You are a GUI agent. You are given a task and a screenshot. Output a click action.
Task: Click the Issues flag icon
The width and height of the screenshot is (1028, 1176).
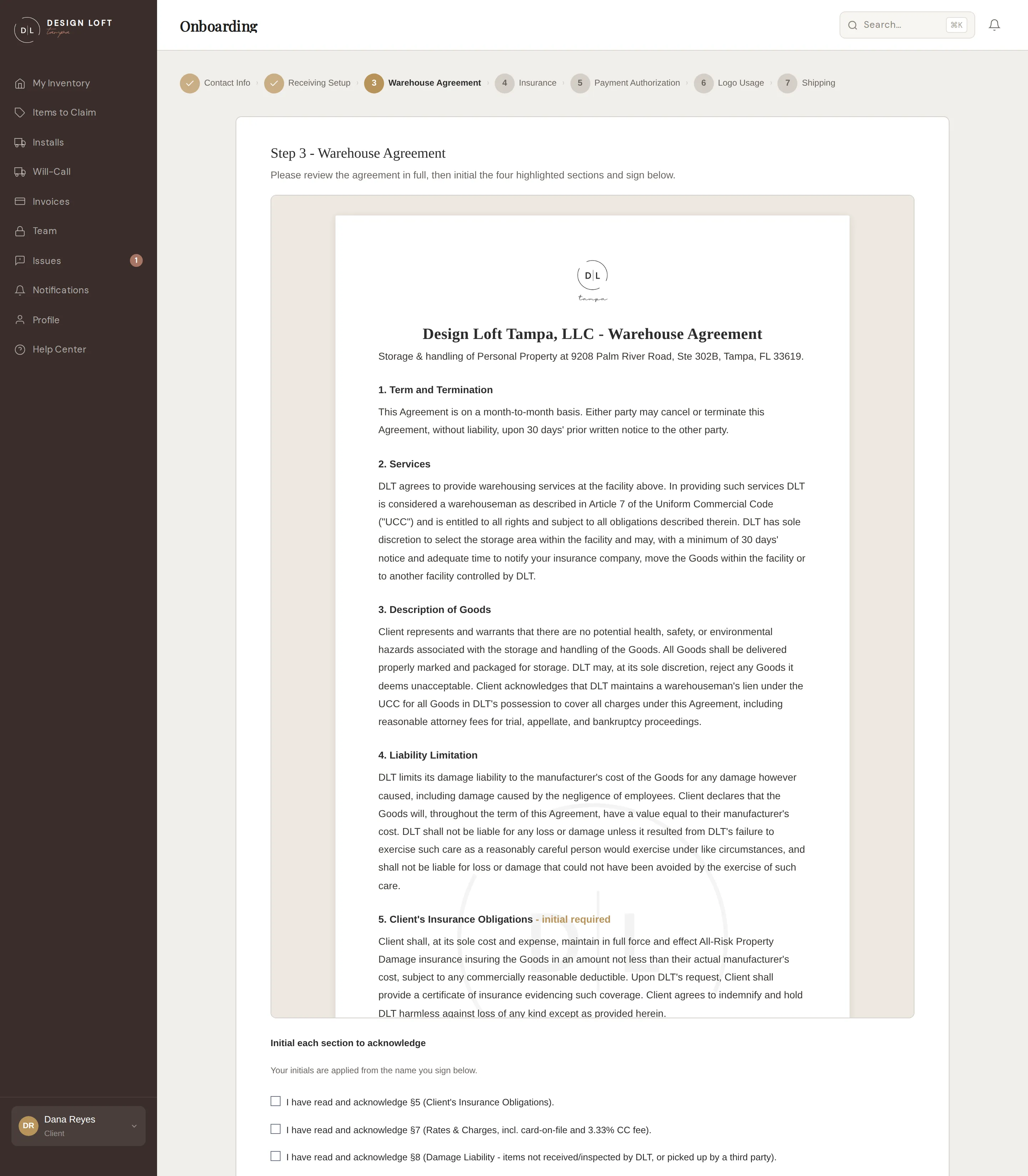[x=20, y=260]
